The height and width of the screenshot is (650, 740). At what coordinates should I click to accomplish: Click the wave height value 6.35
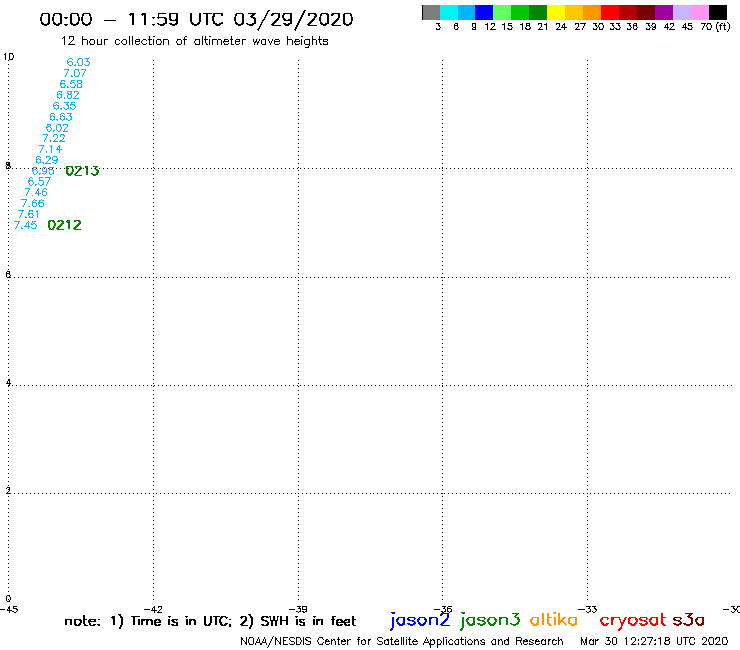click(x=65, y=106)
